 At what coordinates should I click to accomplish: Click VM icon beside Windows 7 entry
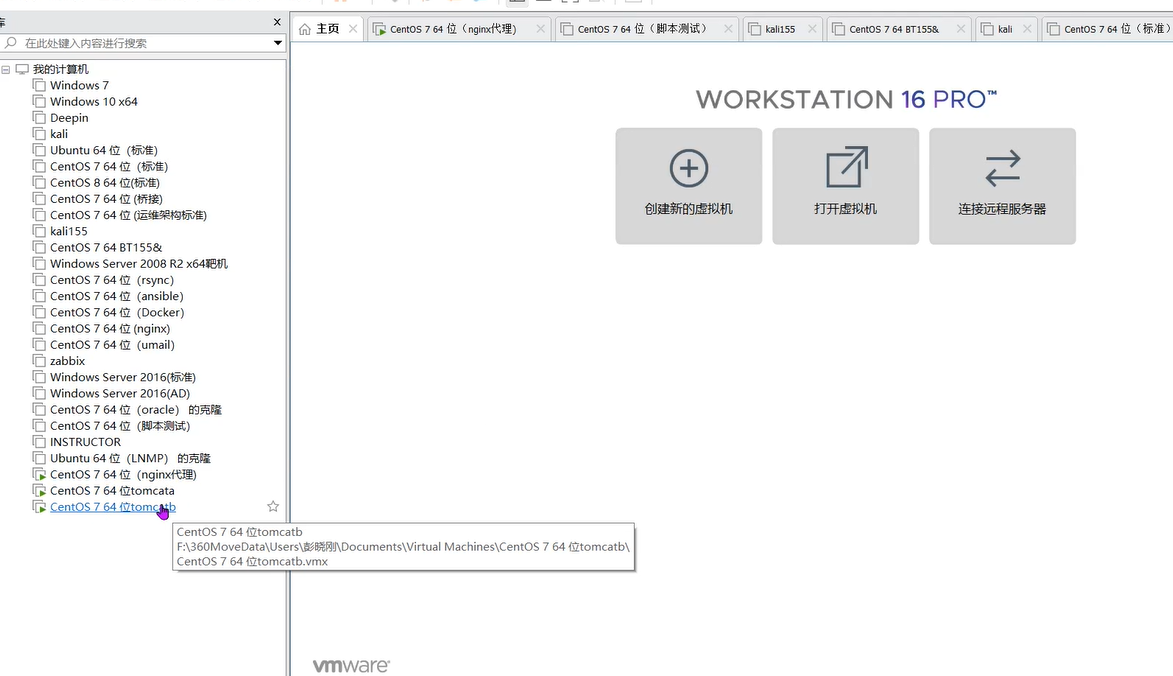coord(39,85)
